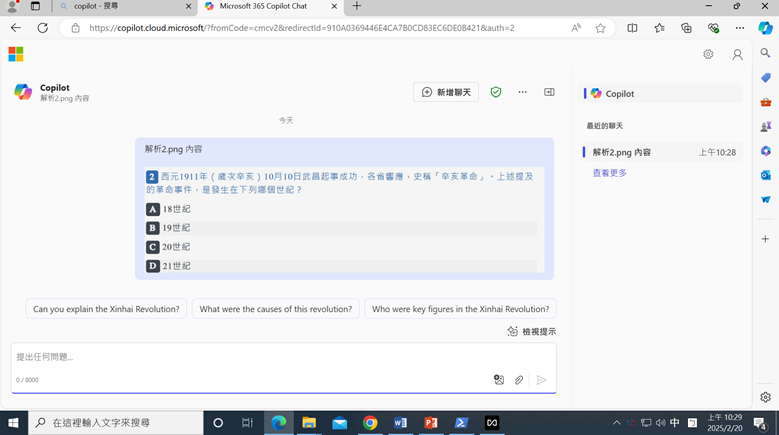Open Task View on taskbar
The width and height of the screenshot is (779, 435).
tap(247, 423)
